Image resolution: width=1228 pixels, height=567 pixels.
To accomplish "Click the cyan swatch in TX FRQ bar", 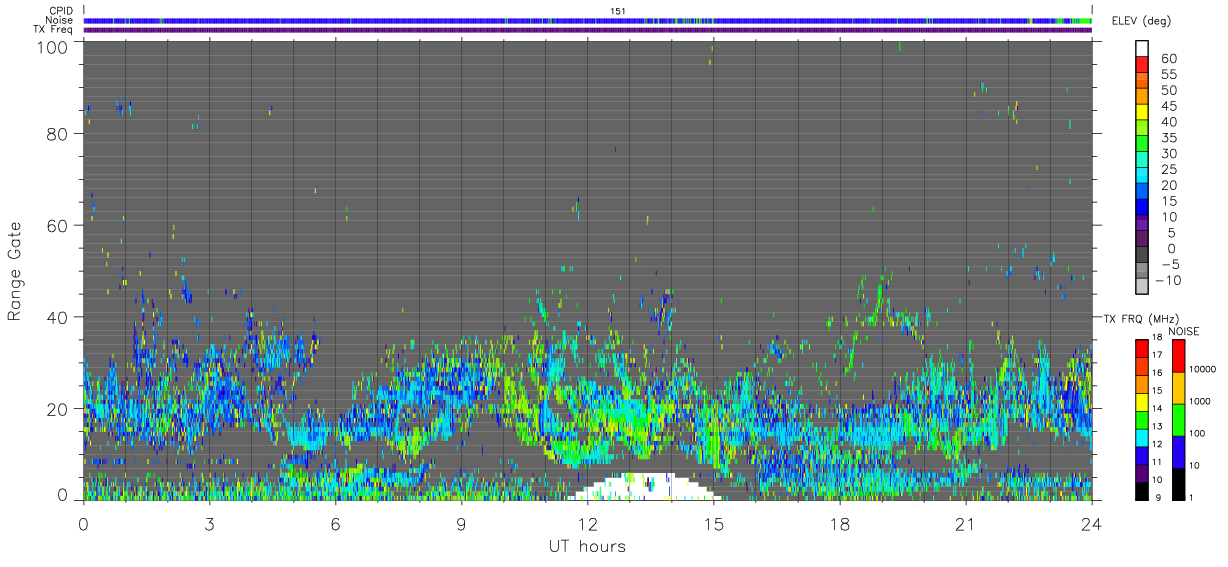I will coord(1143,437).
